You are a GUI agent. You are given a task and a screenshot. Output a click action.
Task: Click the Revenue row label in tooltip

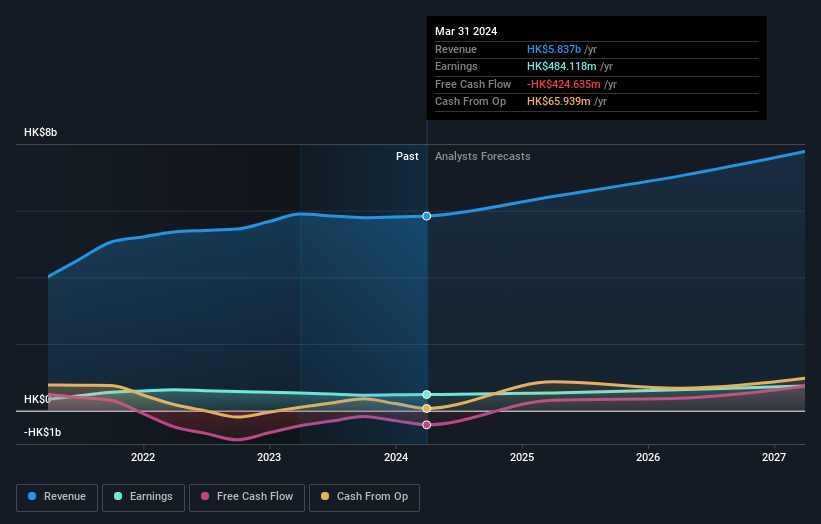[456, 49]
